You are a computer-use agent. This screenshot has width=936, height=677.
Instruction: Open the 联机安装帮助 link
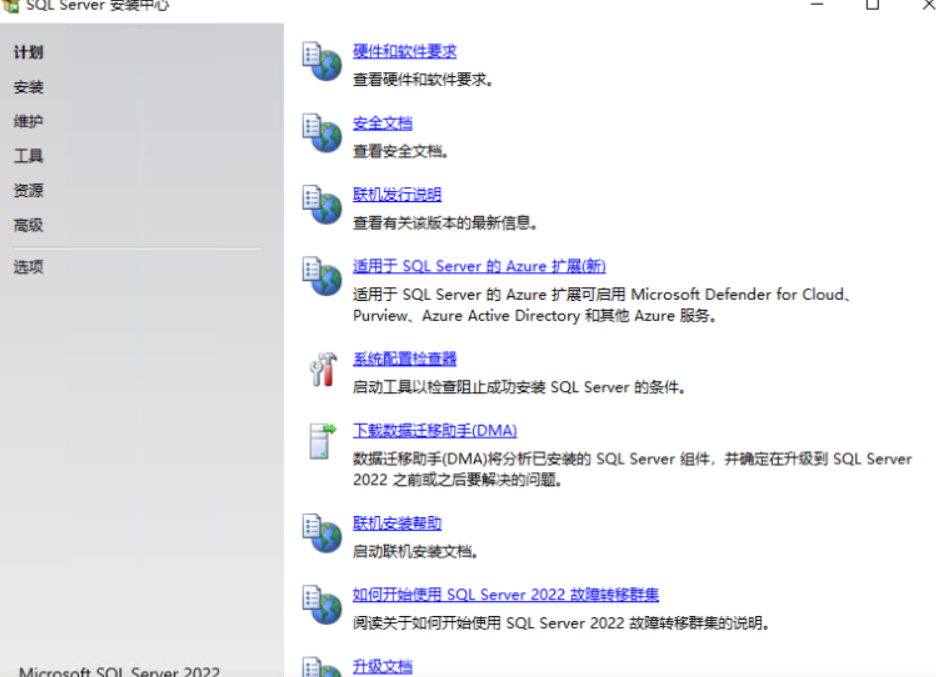click(397, 524)
